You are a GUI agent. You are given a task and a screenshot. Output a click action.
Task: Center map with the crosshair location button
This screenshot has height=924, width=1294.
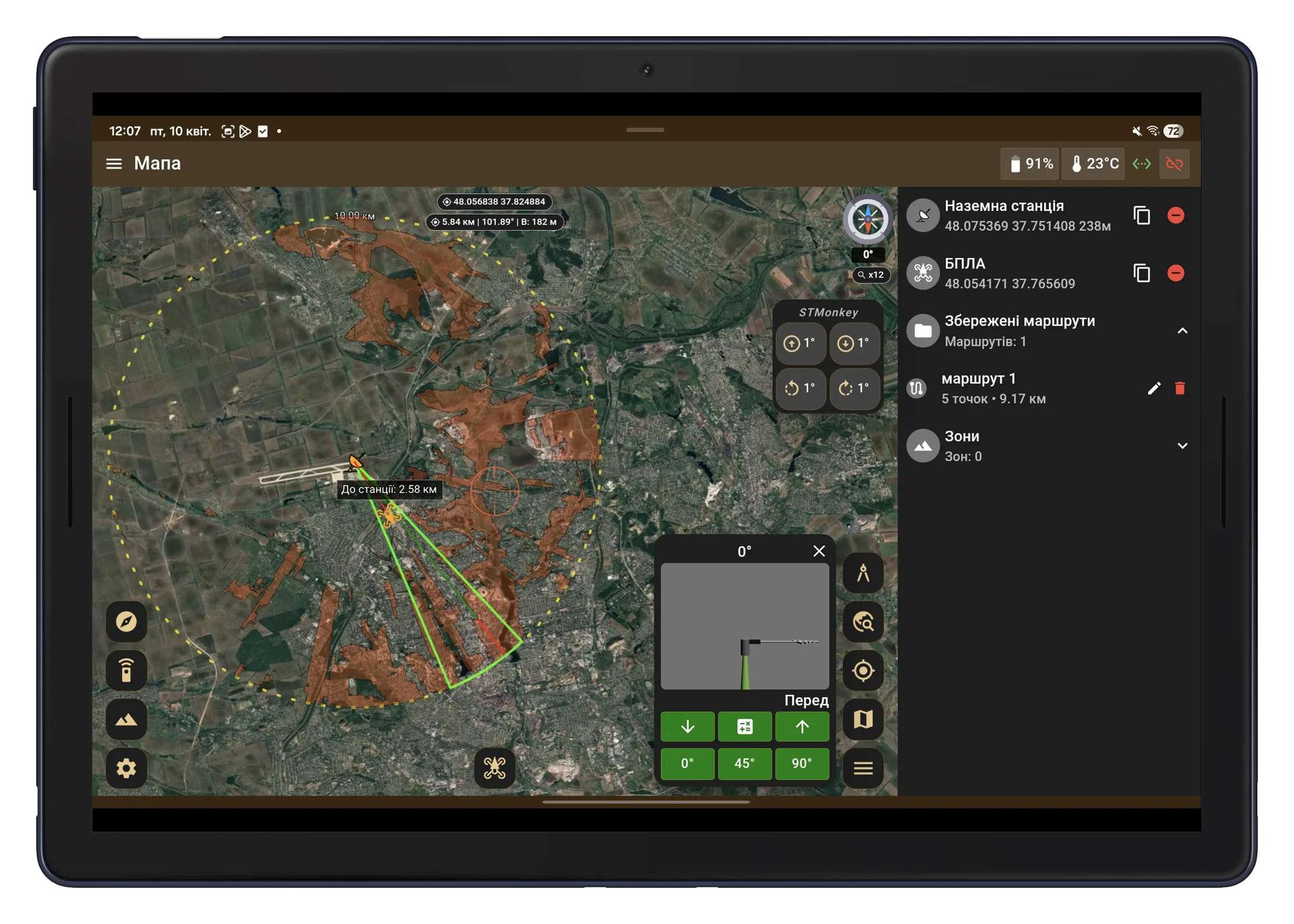point(863,670)
